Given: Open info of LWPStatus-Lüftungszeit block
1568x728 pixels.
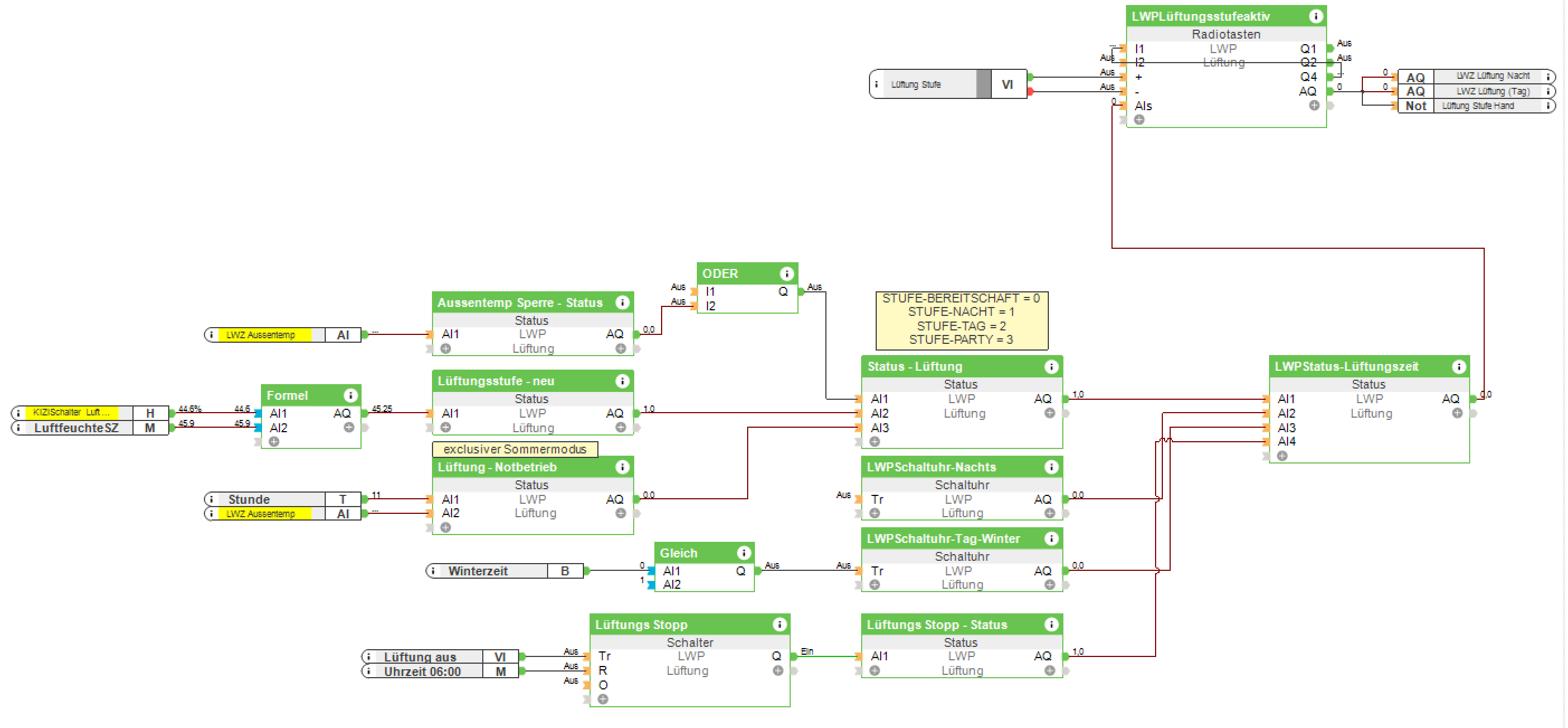Looking at the screenshot, I should click(x=1458, y=366).
